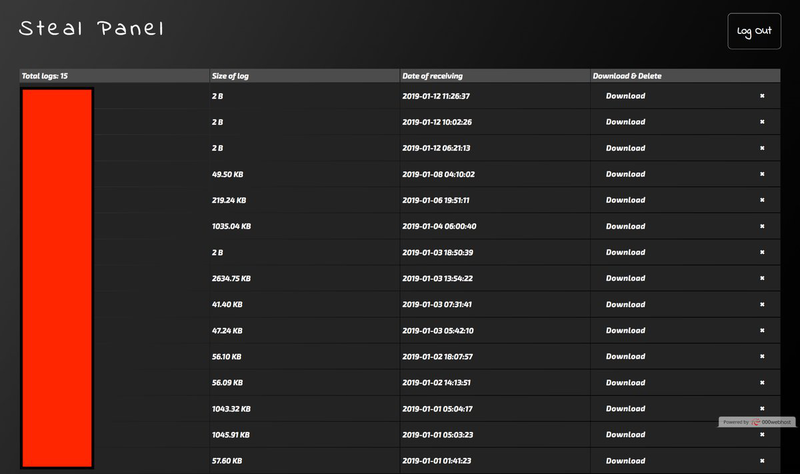The image size is (800, 474).
Task: Delete the log received 2019-01-12 10:02:26
Action: pos(762,122)
